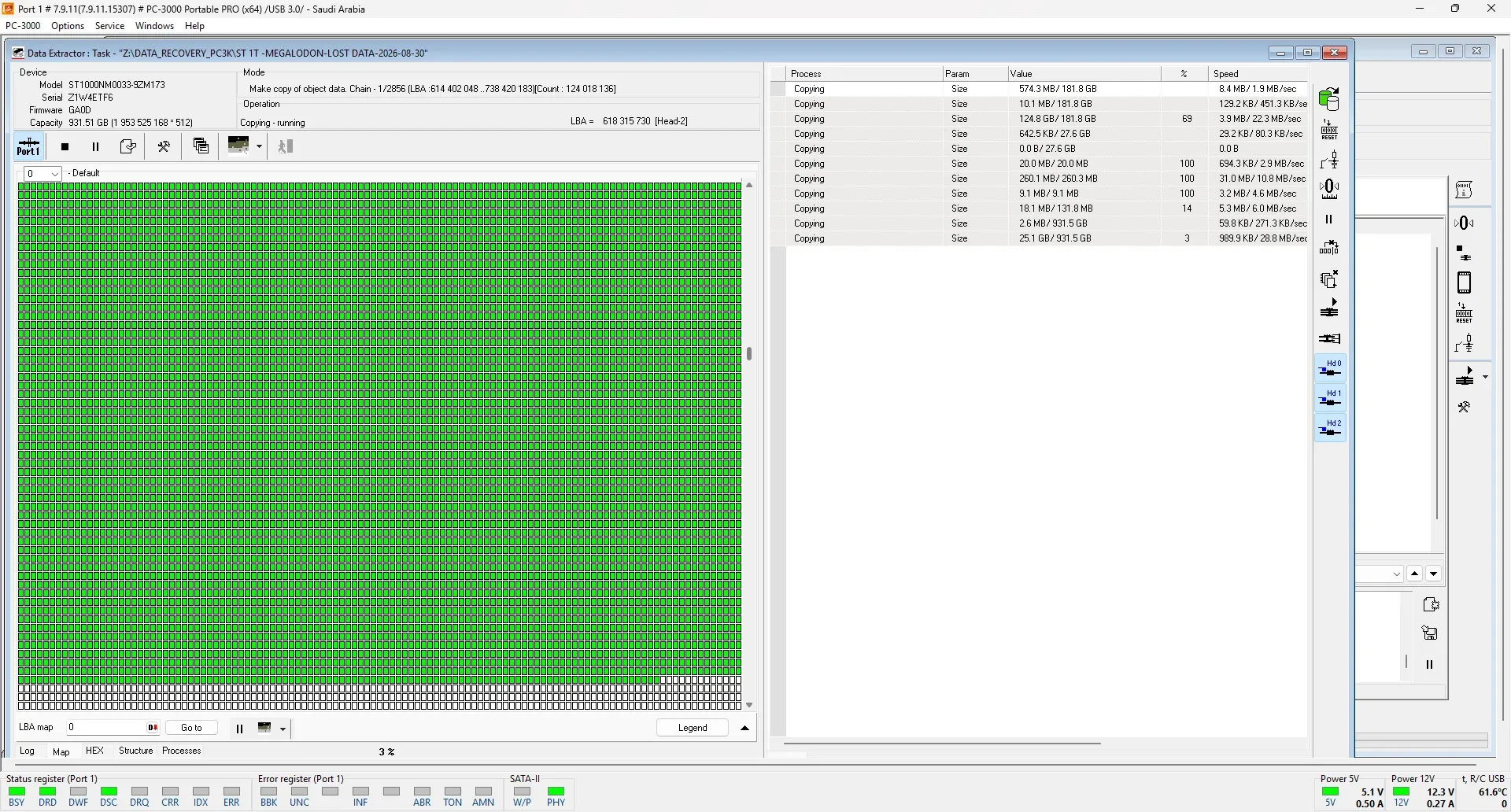
Task: Click the Legend button
Action: (693, 729)
